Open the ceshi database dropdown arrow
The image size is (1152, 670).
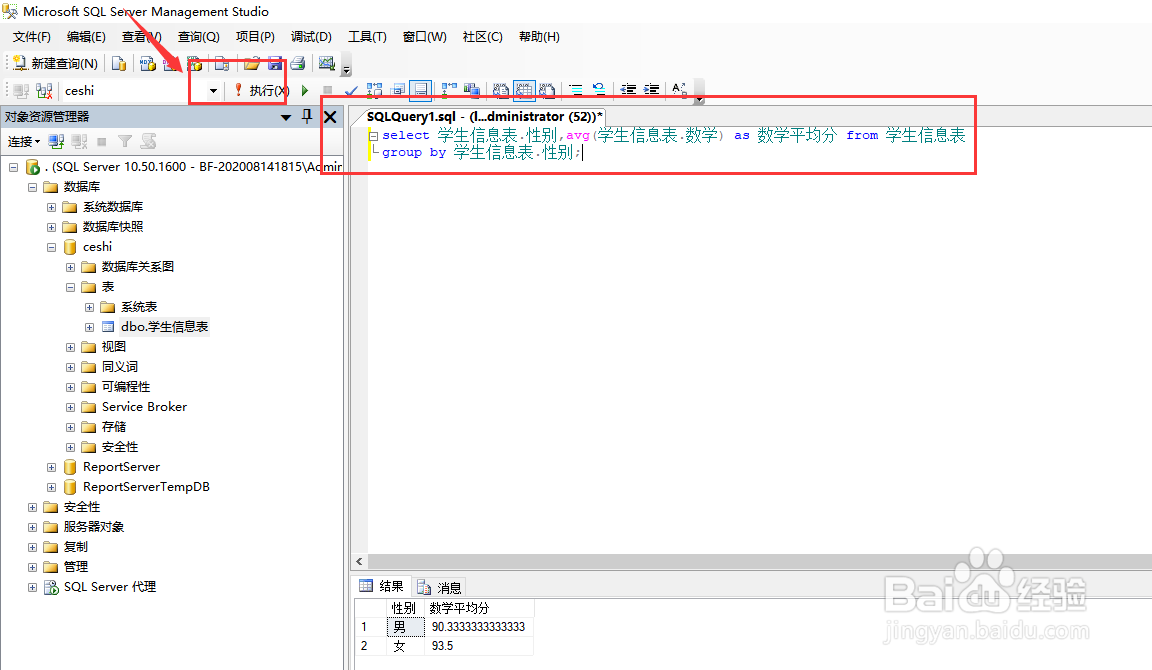[x=213, y=90]
